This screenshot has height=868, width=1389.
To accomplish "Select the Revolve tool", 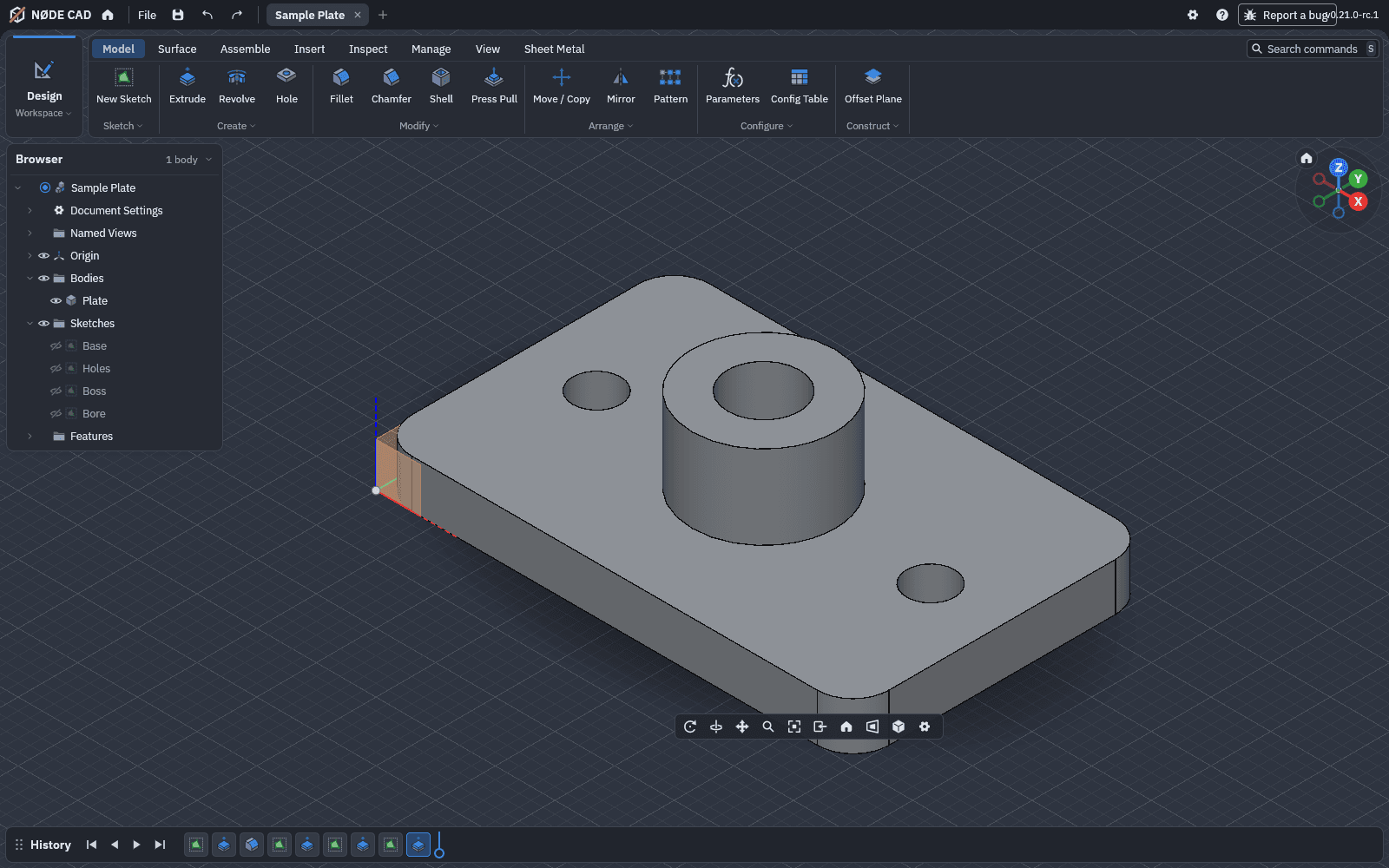I will click(237, 87).
